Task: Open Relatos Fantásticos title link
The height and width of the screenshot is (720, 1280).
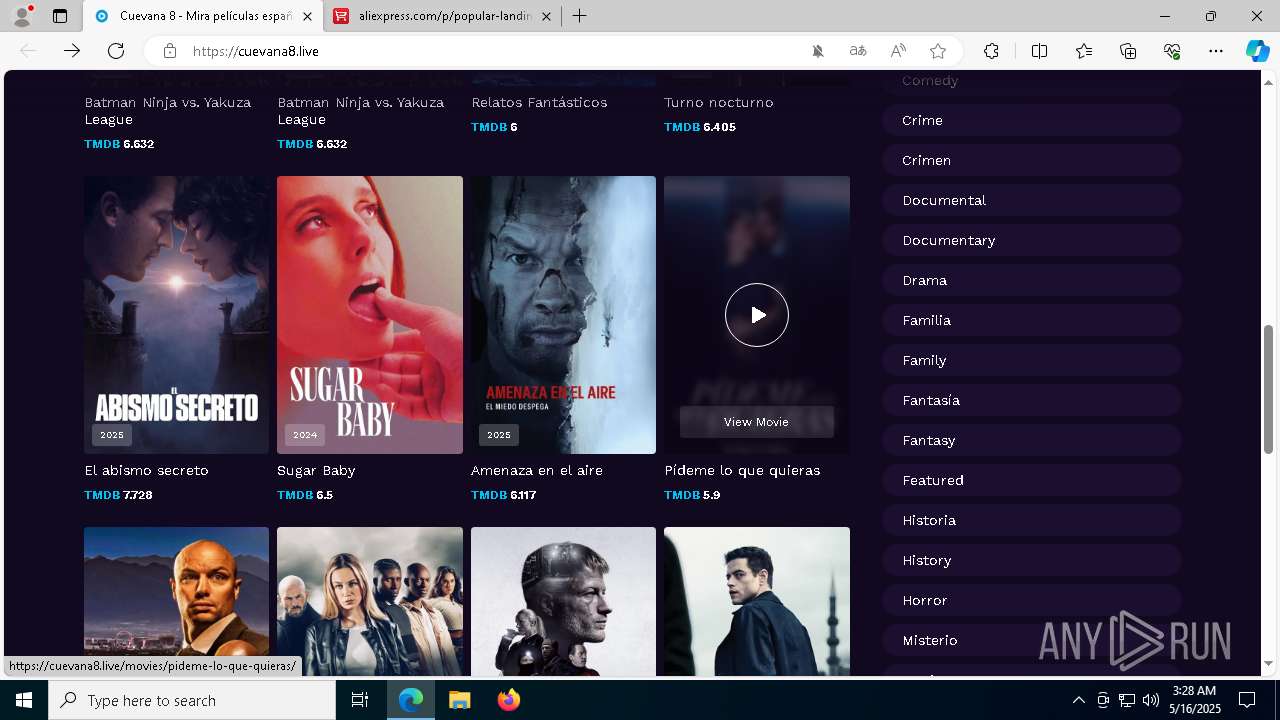Action: [539, 102]
